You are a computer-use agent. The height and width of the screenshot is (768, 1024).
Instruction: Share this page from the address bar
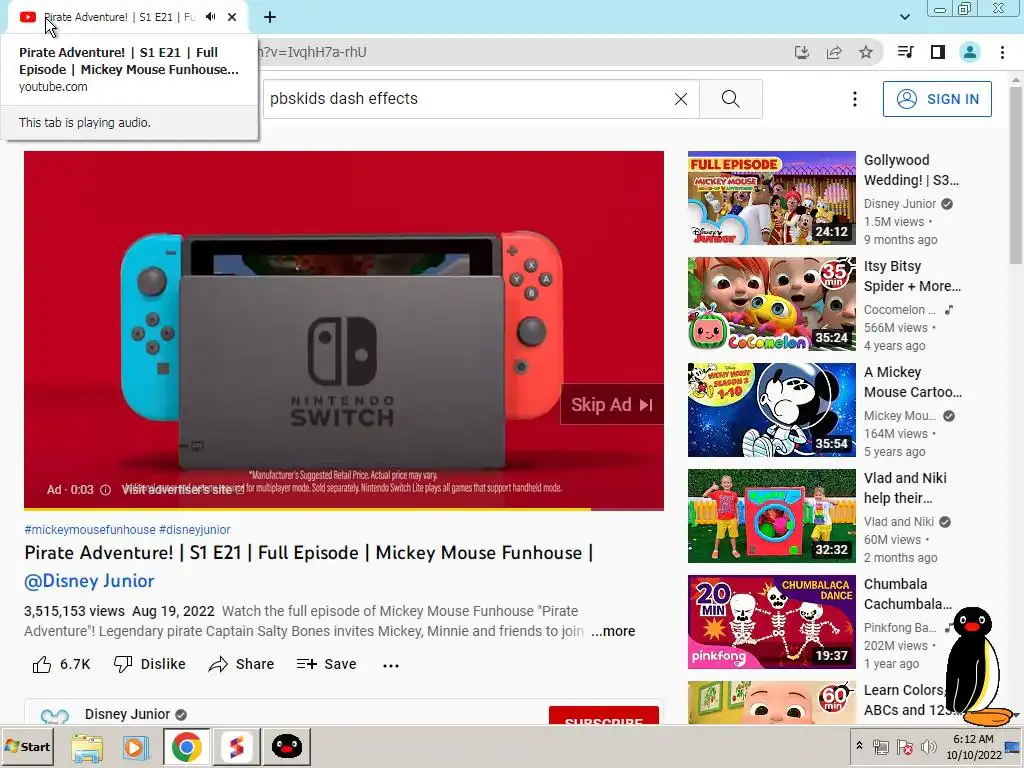point(834,52)
